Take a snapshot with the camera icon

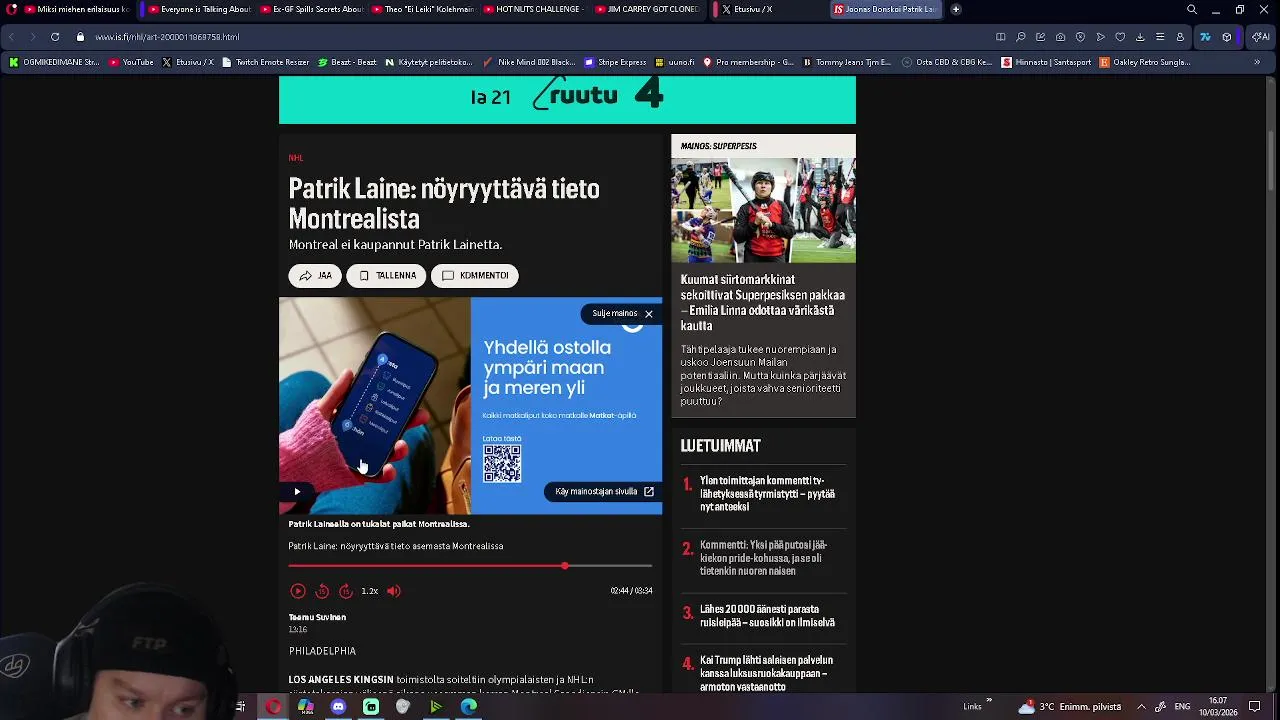pos(1060,37)
